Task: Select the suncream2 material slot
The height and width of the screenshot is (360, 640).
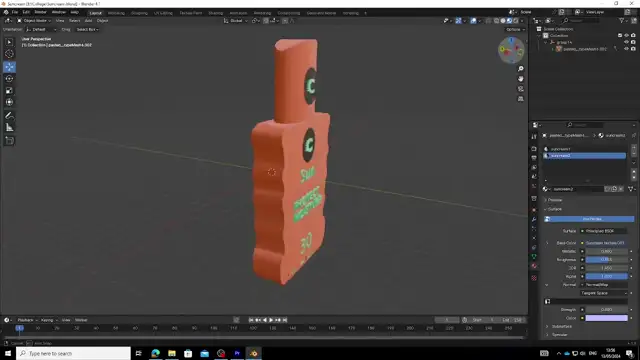Action: [x=584, y=156]
